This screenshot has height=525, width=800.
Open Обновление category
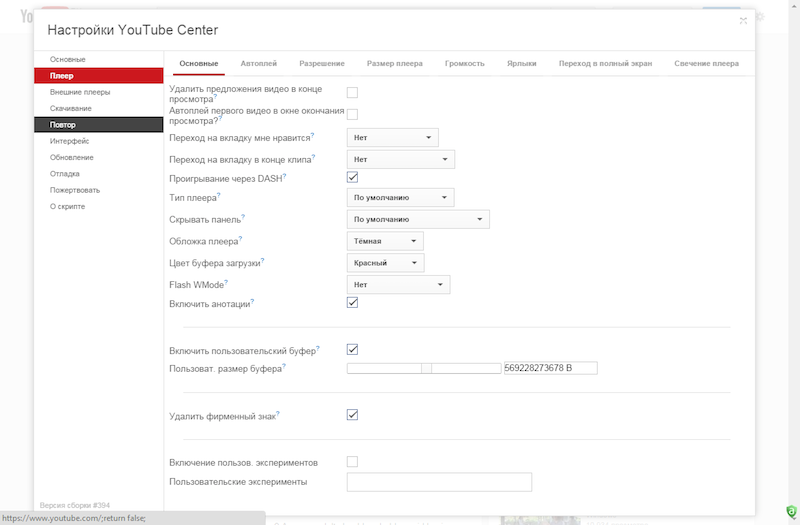98,157
